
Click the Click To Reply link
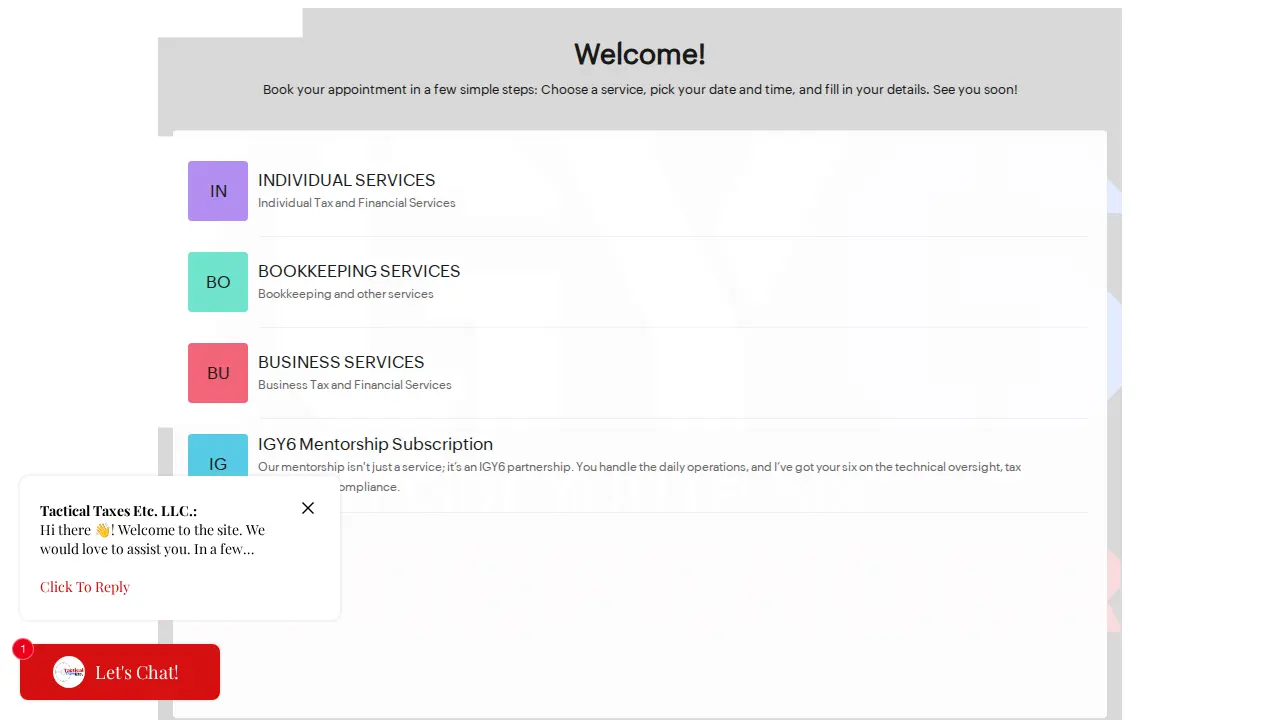[85, 587]
